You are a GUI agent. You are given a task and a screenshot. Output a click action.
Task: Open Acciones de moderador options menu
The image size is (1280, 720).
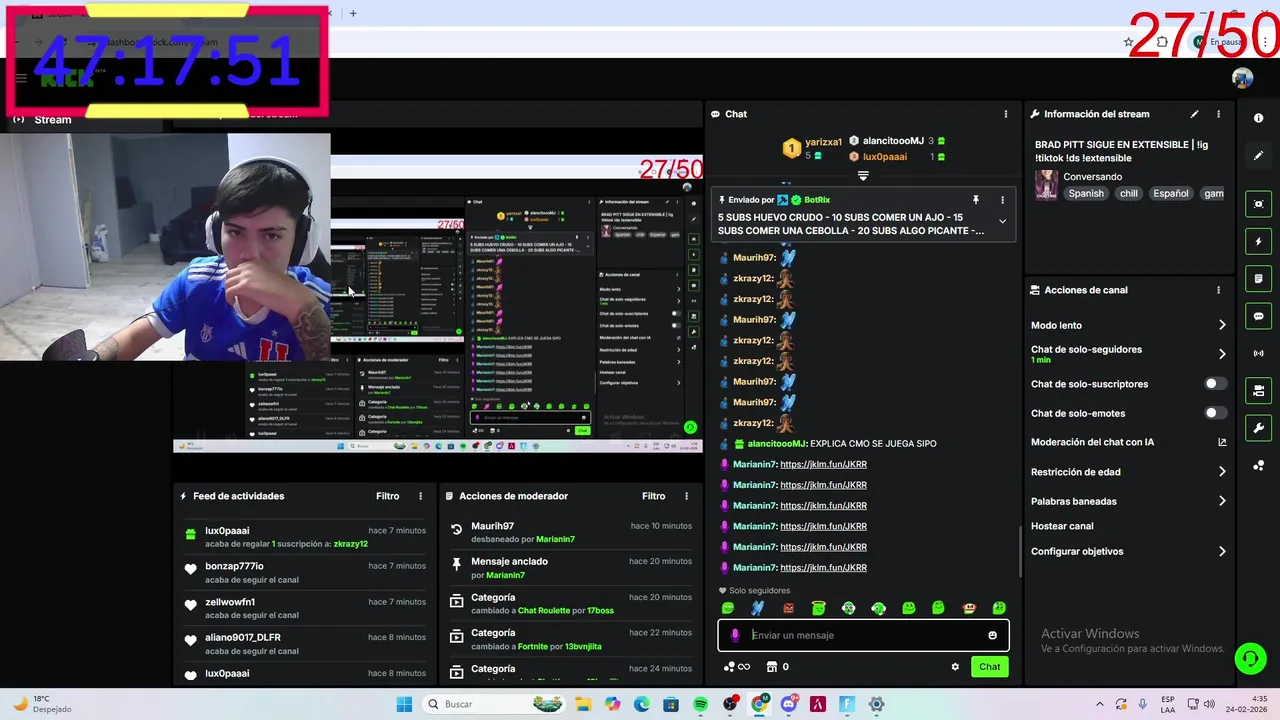pyautogui.click(x=686, y=496)
